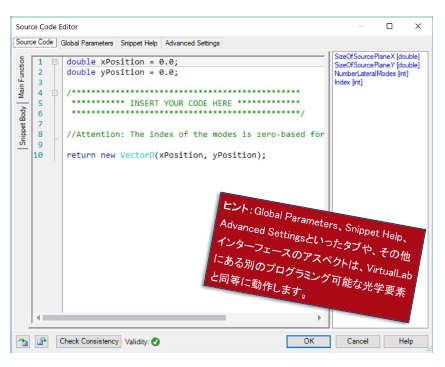Click the xPosition declaration on line 1

(x=122, y=62)
